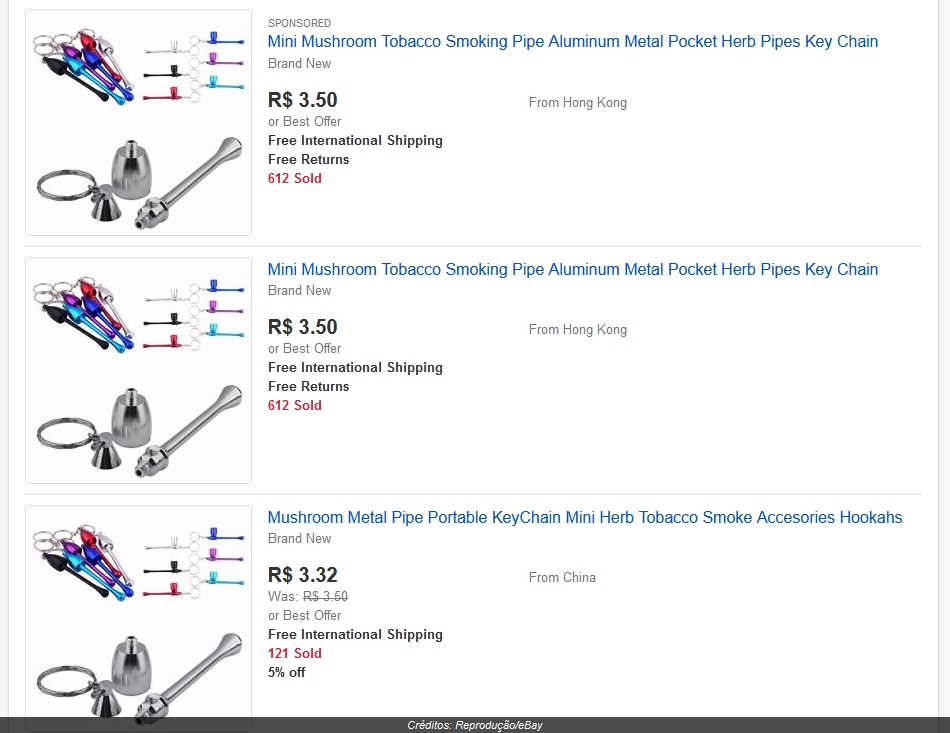Click 121 Sold on the third listing

[294, 654]
